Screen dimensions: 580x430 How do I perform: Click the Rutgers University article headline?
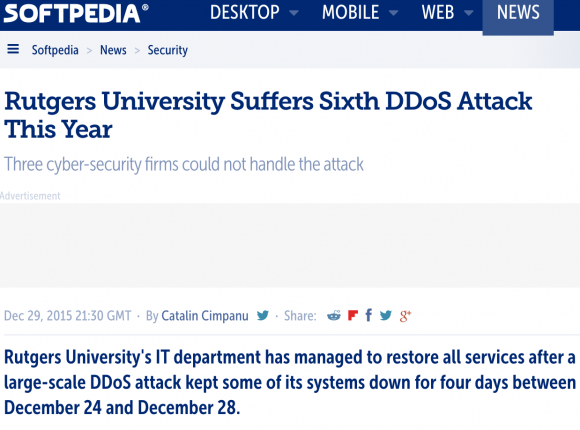click(268, 115)
